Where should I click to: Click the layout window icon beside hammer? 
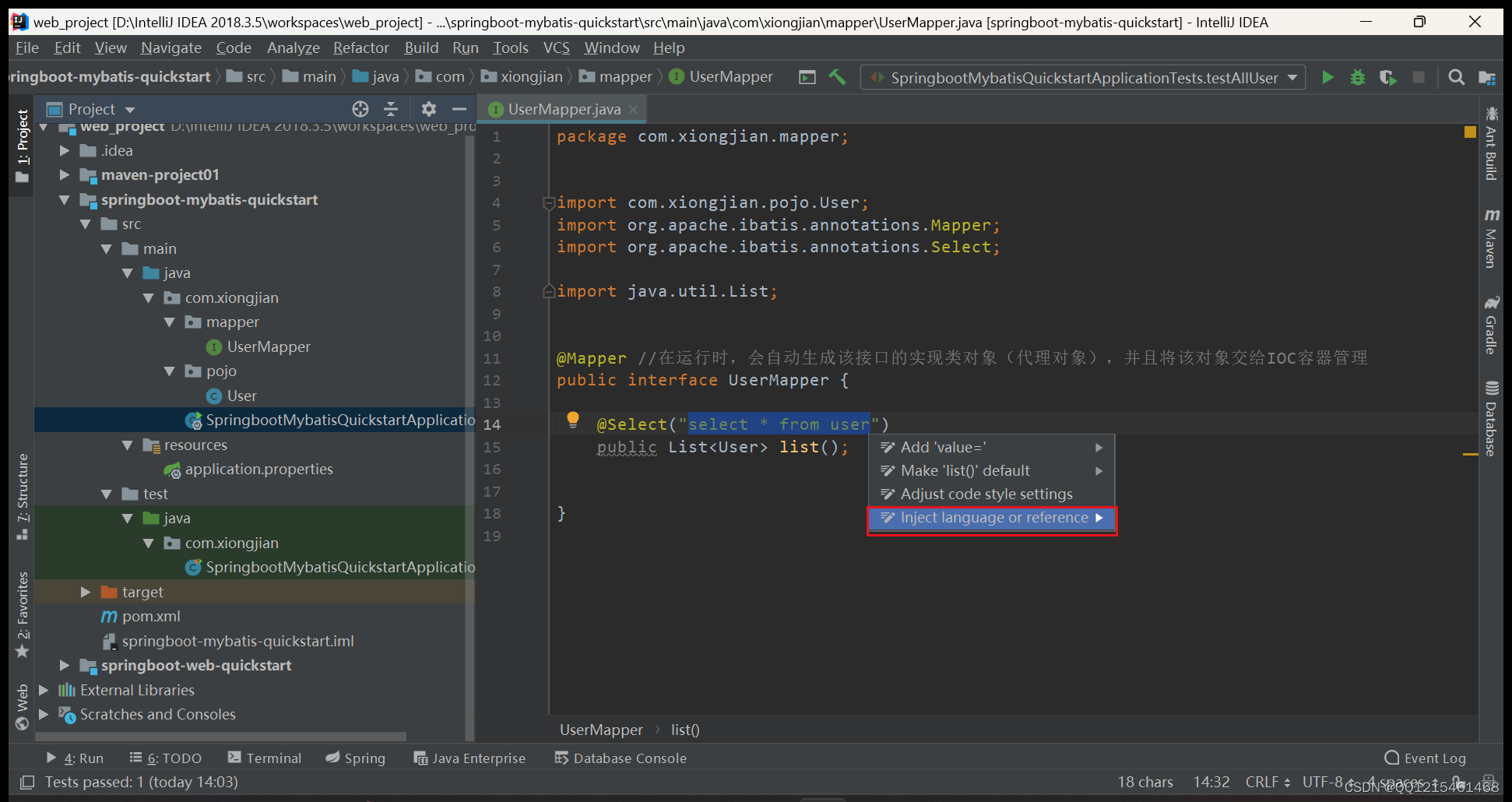[x=807, y=77]
